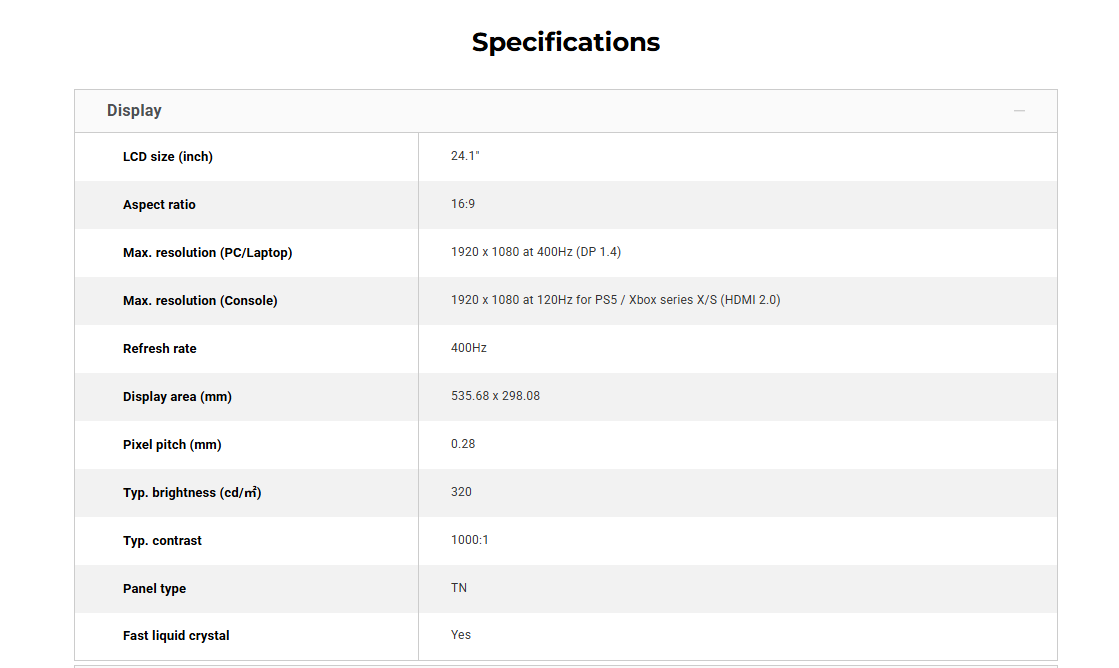Collapse the Display section with minus icon

click(x=1019, y=111)
